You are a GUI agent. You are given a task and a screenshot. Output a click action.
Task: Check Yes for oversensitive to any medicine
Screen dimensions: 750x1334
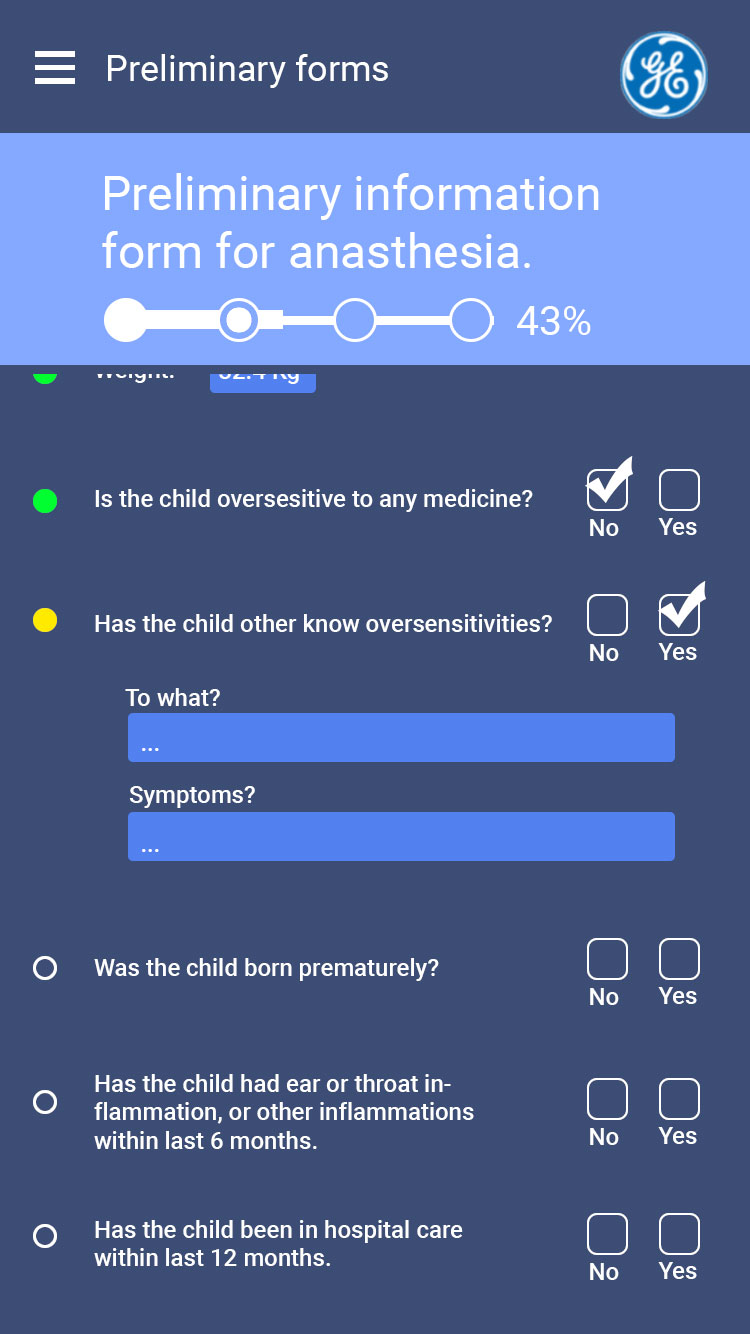[679, 490]
